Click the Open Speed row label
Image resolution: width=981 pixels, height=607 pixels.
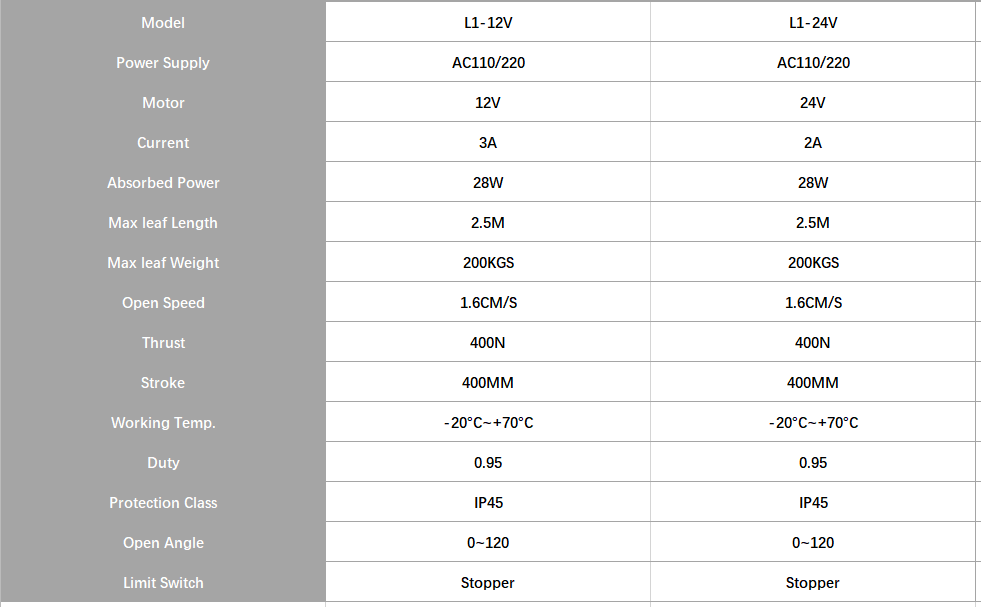[x=163, y=302]
